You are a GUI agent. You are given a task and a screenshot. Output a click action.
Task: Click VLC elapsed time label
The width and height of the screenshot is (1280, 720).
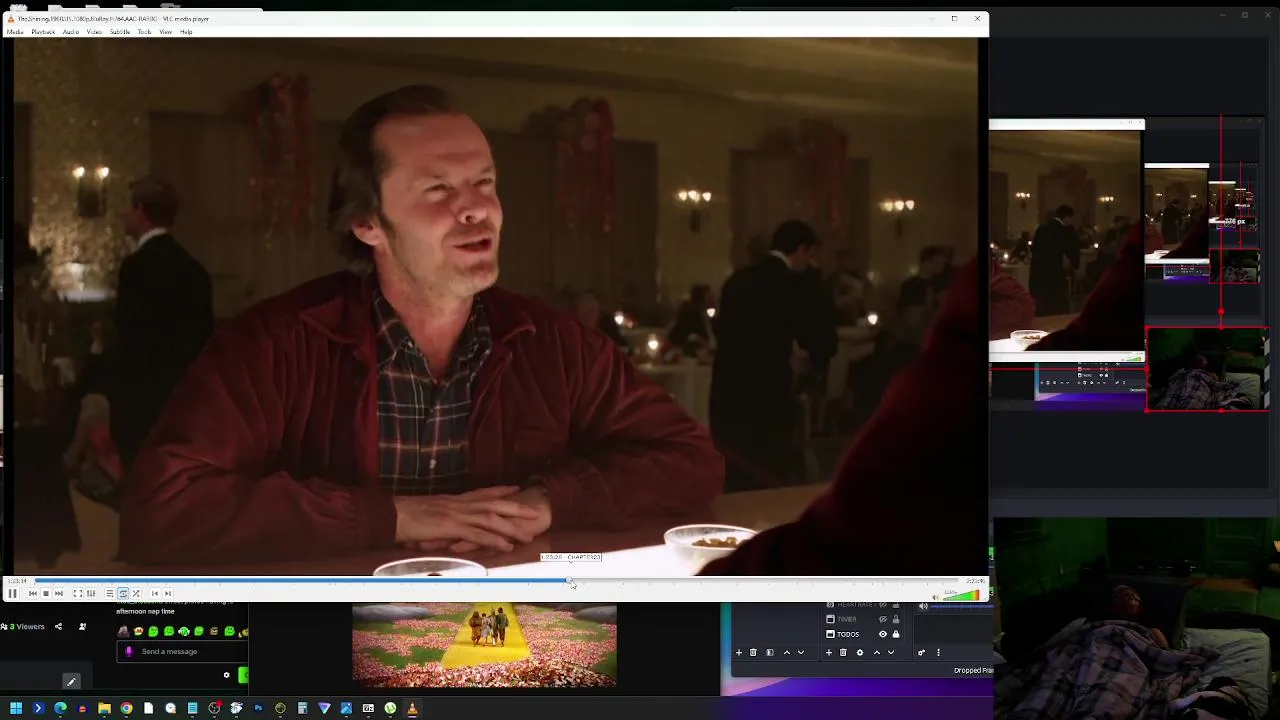(x=17, y=581)
